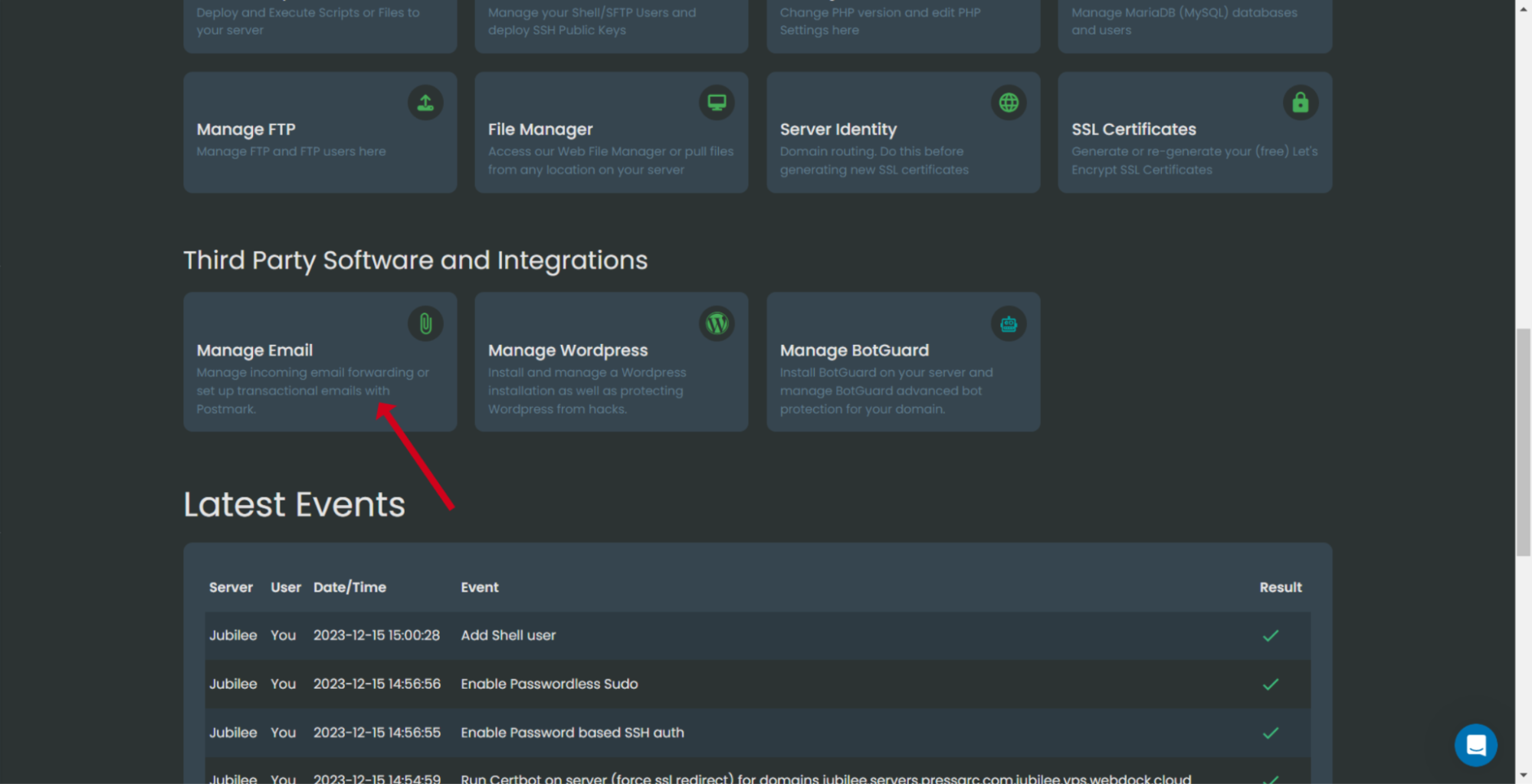This screenshot has height=784, width=1532.
Task: Click the File Manager monitor icon
Action: [x=717, y=103]
